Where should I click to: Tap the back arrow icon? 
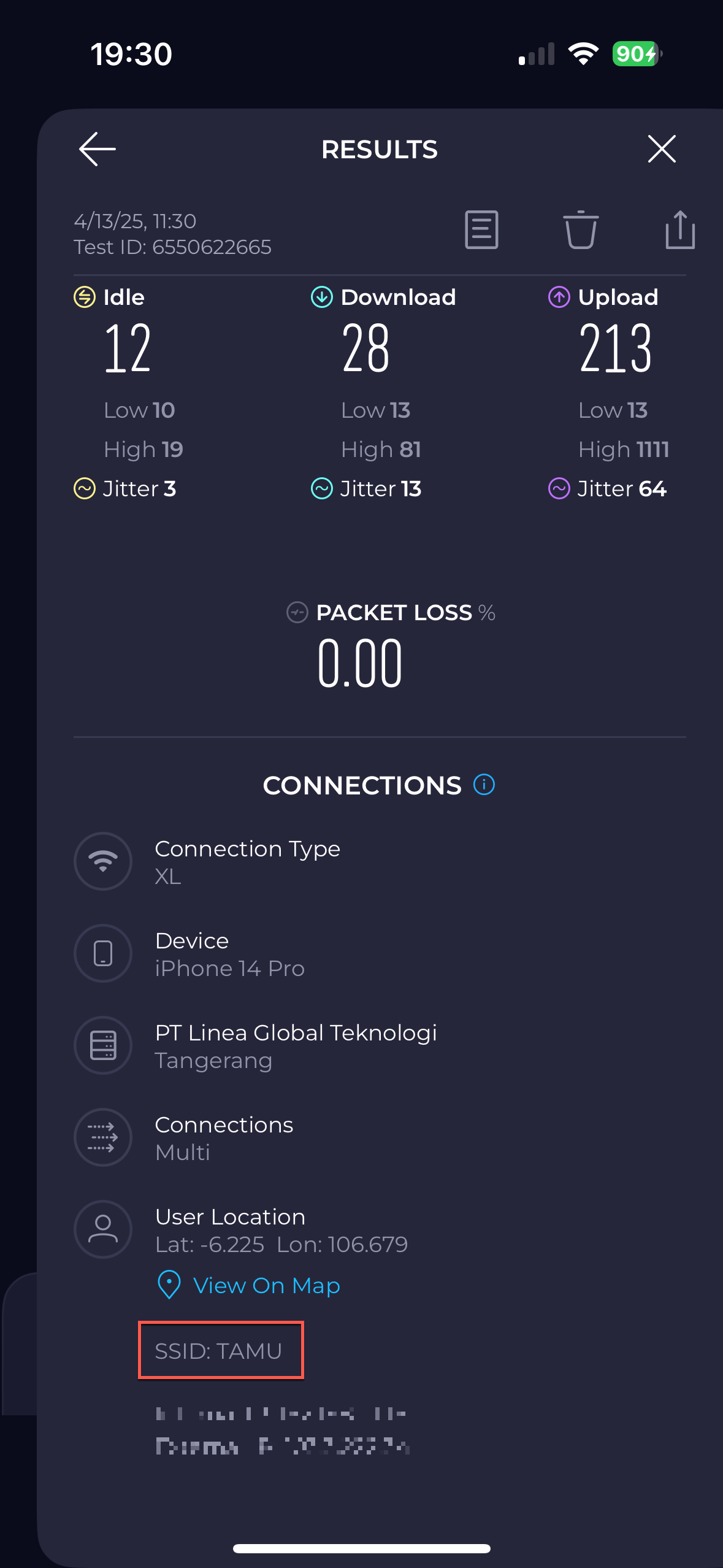pyautogui.click(x=98, y=149)
